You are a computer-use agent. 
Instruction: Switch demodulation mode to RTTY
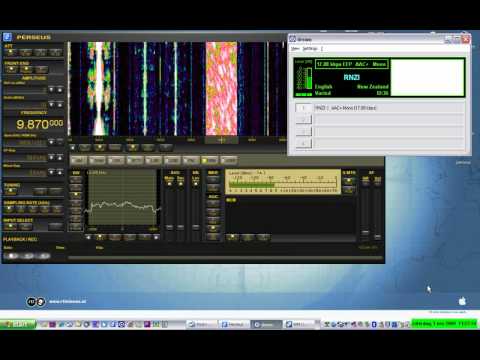click(135, 160)
